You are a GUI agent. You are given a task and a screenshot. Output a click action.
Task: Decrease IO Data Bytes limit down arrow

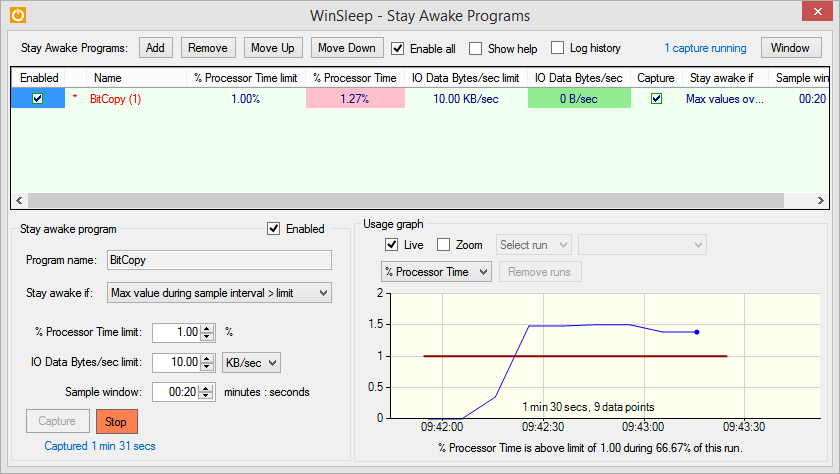207,367
